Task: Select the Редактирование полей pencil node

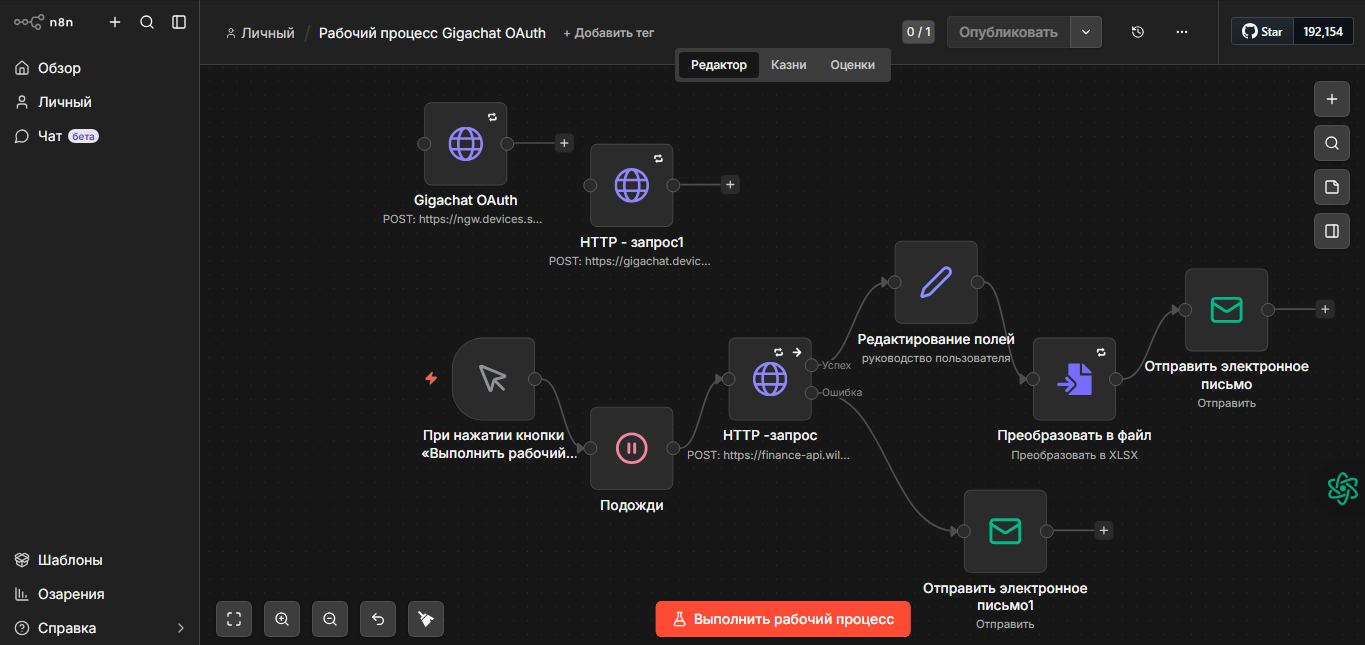Action: pos(936,282)
